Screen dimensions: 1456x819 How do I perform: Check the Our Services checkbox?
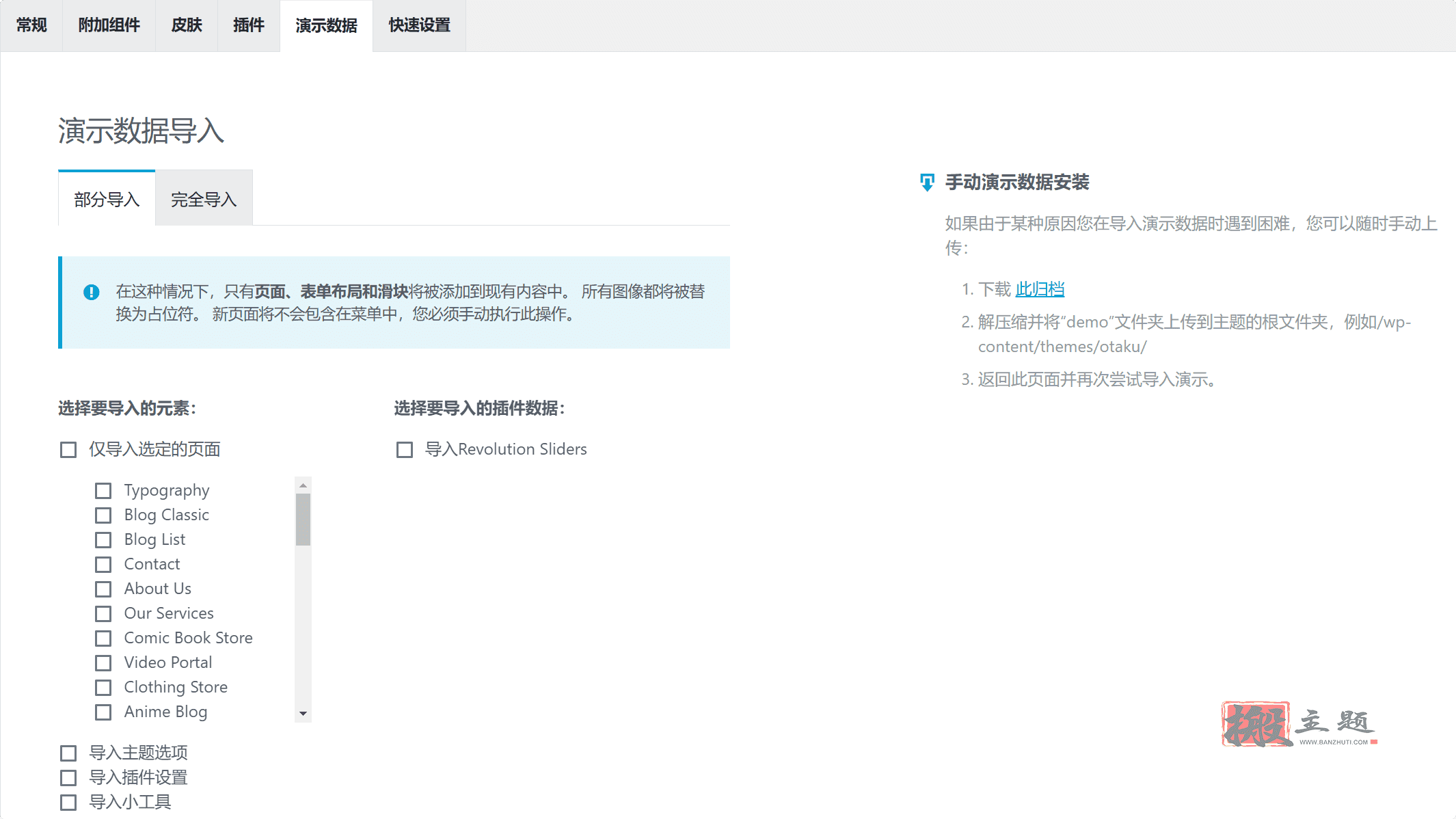pyautogui.click(x=103, y=614)
